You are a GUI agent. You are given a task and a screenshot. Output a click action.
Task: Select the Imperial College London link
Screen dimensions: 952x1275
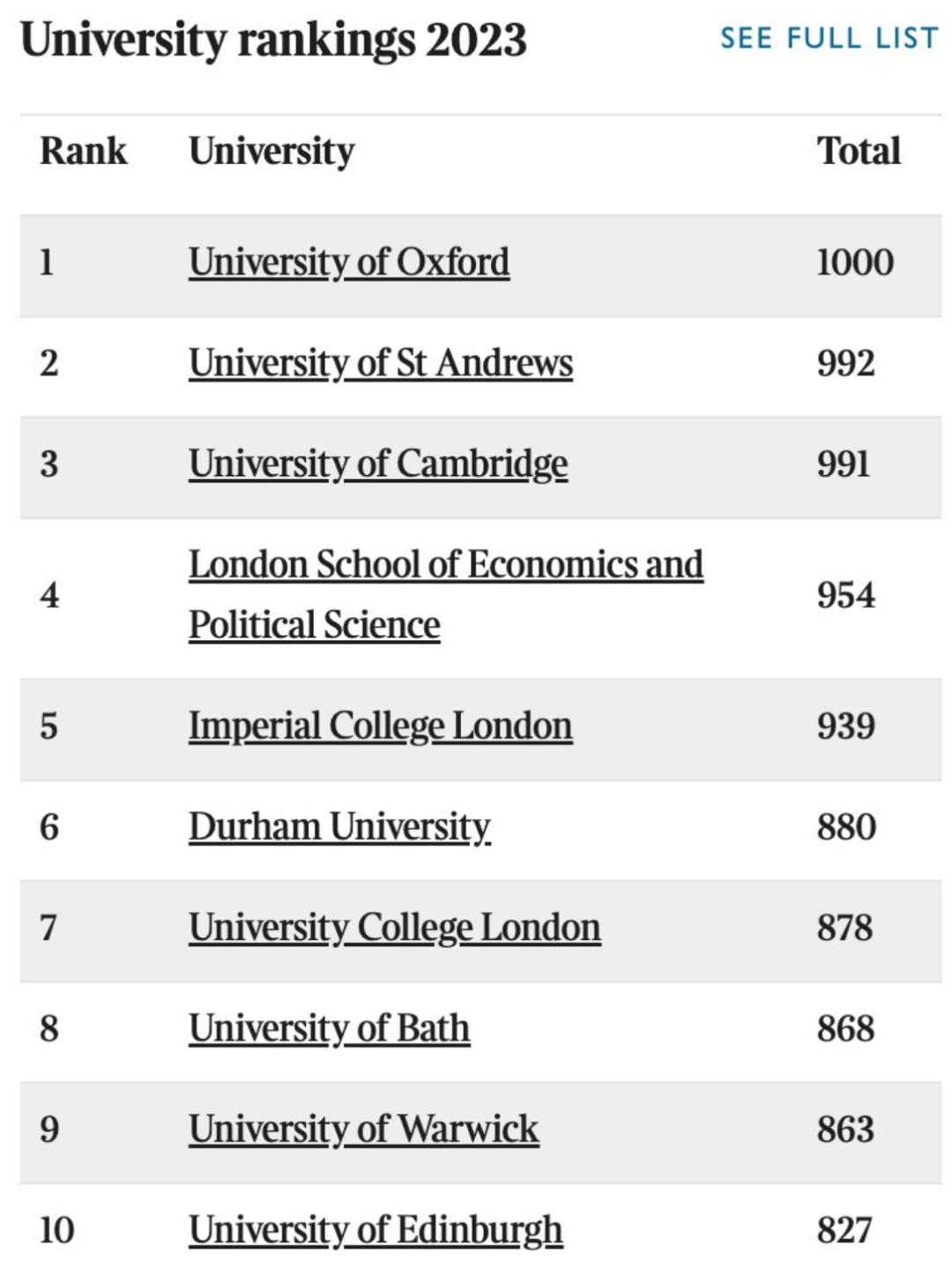pyautogui.click(x=380, y=726)
